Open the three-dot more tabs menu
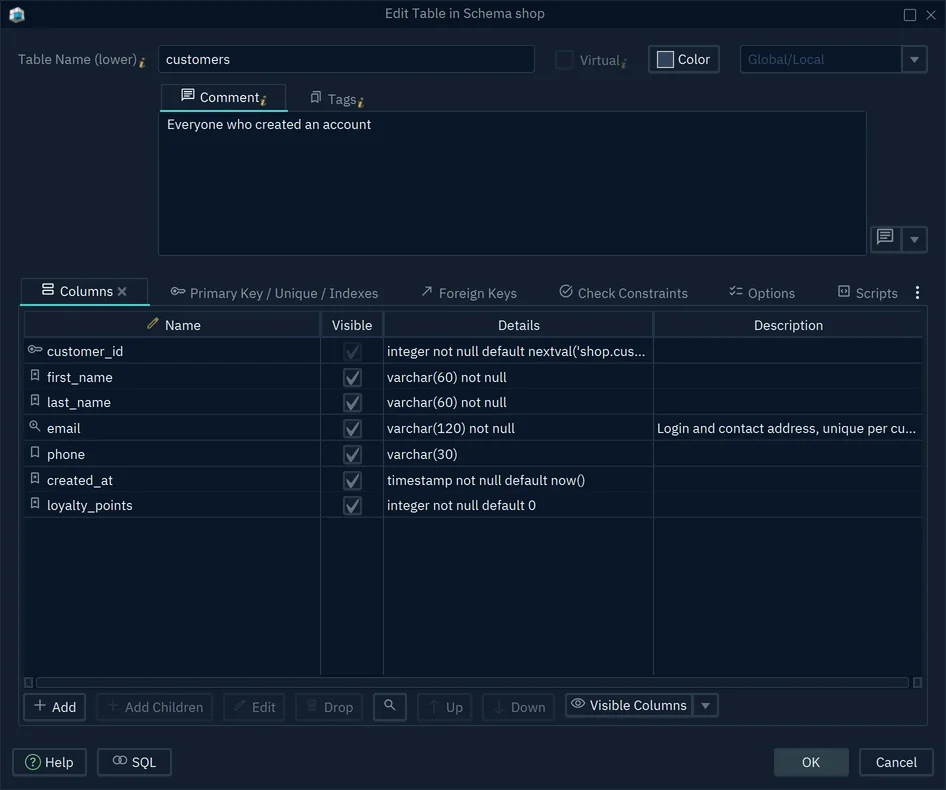The height and width of the screenshot is (790, 946). (x=917, y=293)
